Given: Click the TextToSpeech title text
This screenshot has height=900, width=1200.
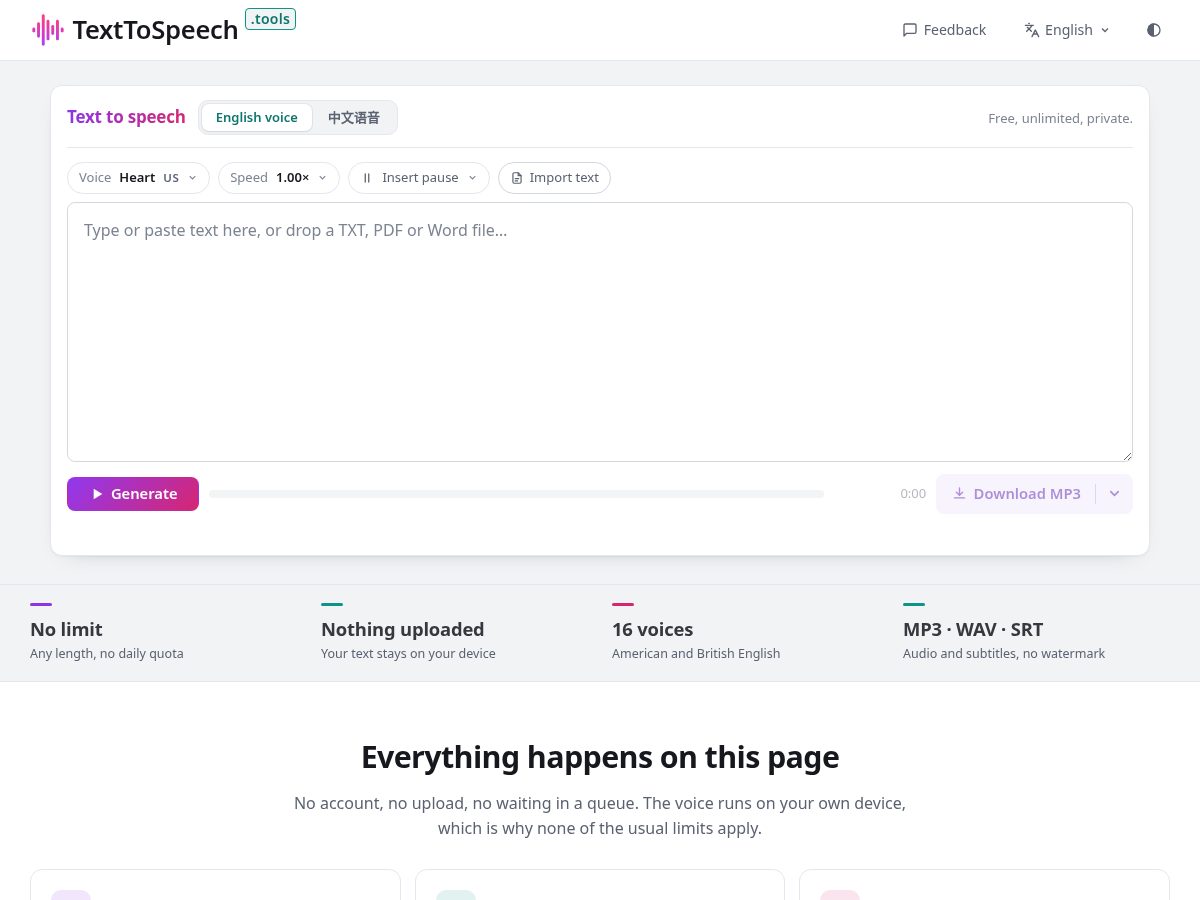Looking at the screenshot, I should (x=155, y=30).
